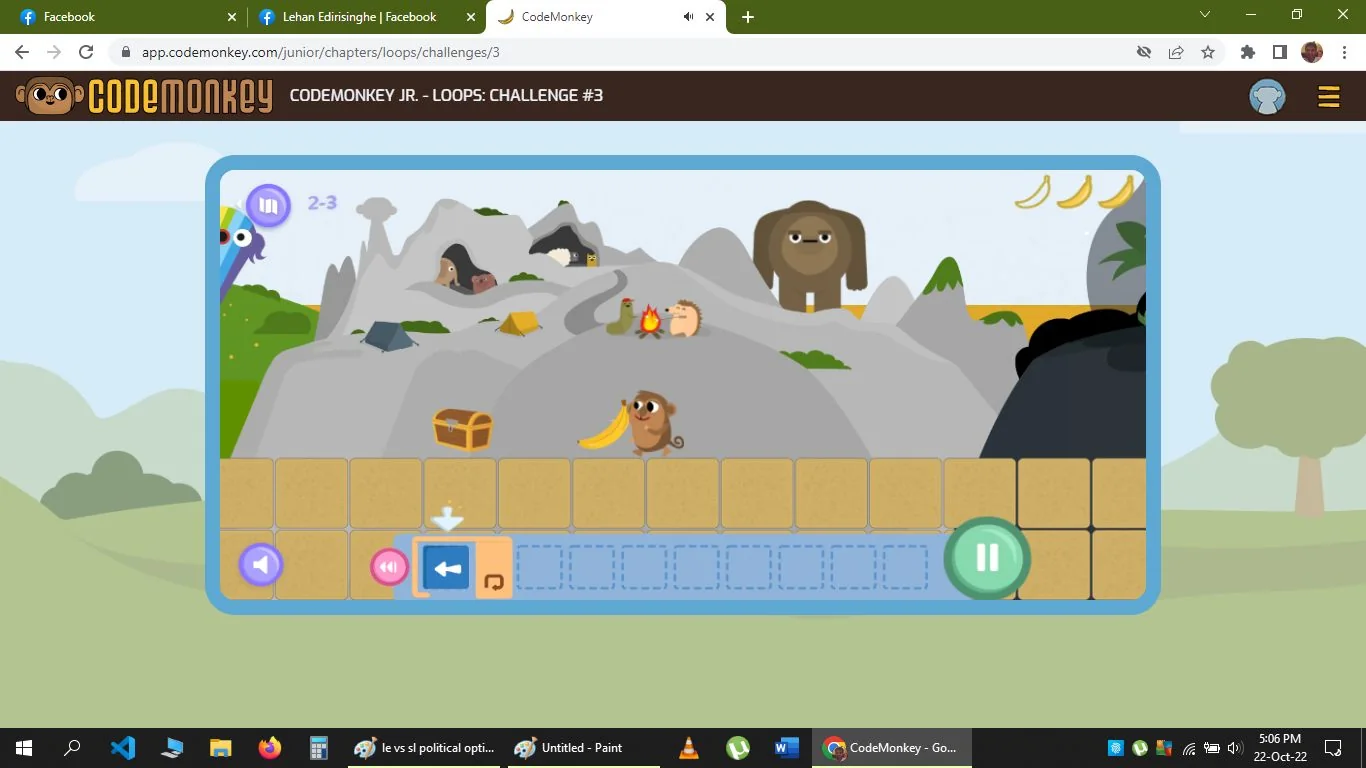Click the fingerprint tray icon
1366x768 pixels.
coord(1116,748)
